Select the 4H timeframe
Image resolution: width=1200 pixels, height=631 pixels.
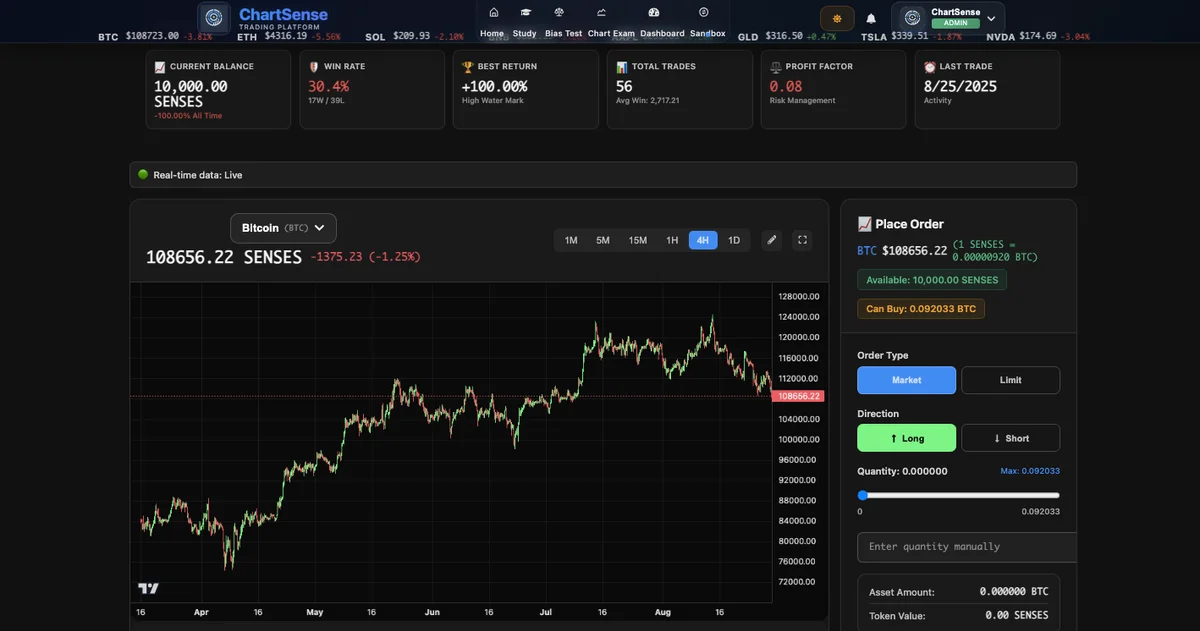pyautogui.click(x=703, y=240)
